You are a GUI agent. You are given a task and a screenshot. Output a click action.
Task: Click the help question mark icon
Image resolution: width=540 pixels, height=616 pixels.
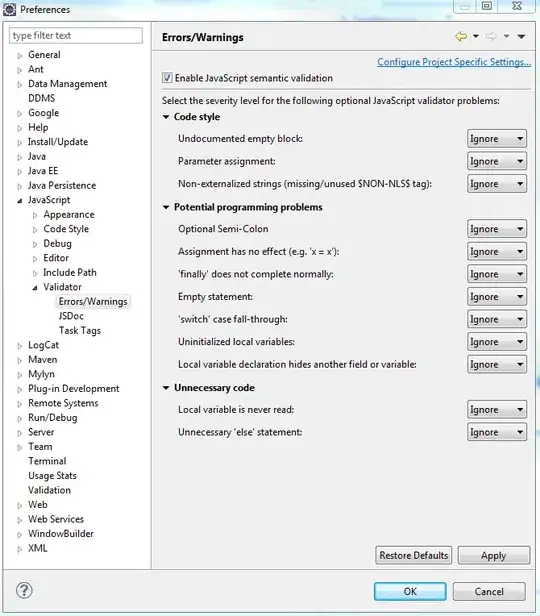coord(24,590)
